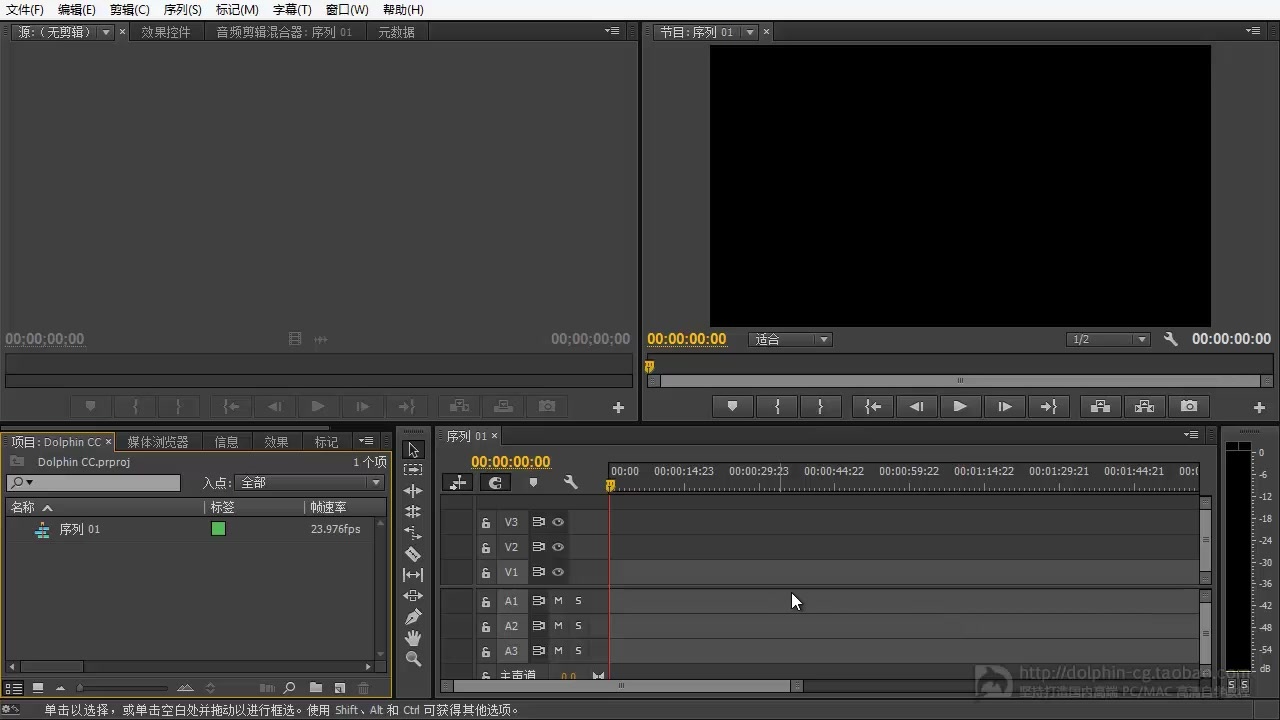Viewport: 1280px width, 720px height.
Task: Select the Rate Stretch tool
Action: coord(413,533)
